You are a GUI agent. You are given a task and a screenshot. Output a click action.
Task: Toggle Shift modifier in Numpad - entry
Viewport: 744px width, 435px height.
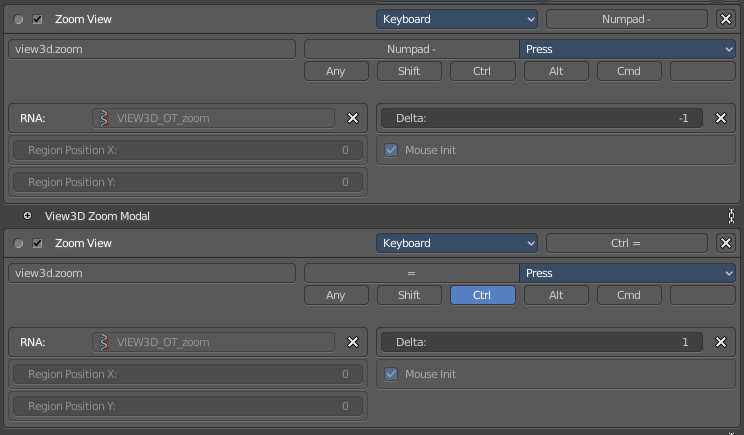(409, 71)
